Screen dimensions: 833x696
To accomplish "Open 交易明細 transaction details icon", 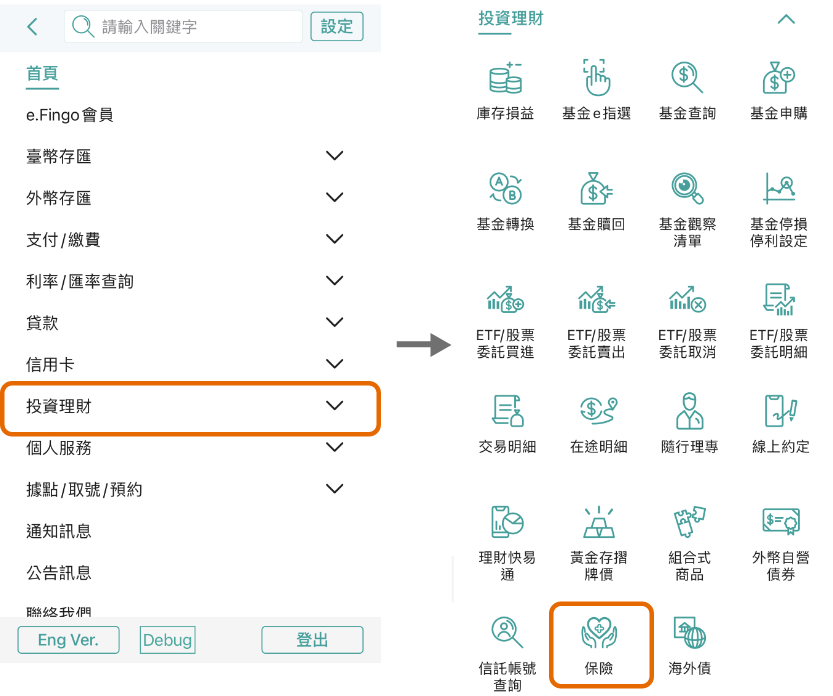I will coord(507,411).
